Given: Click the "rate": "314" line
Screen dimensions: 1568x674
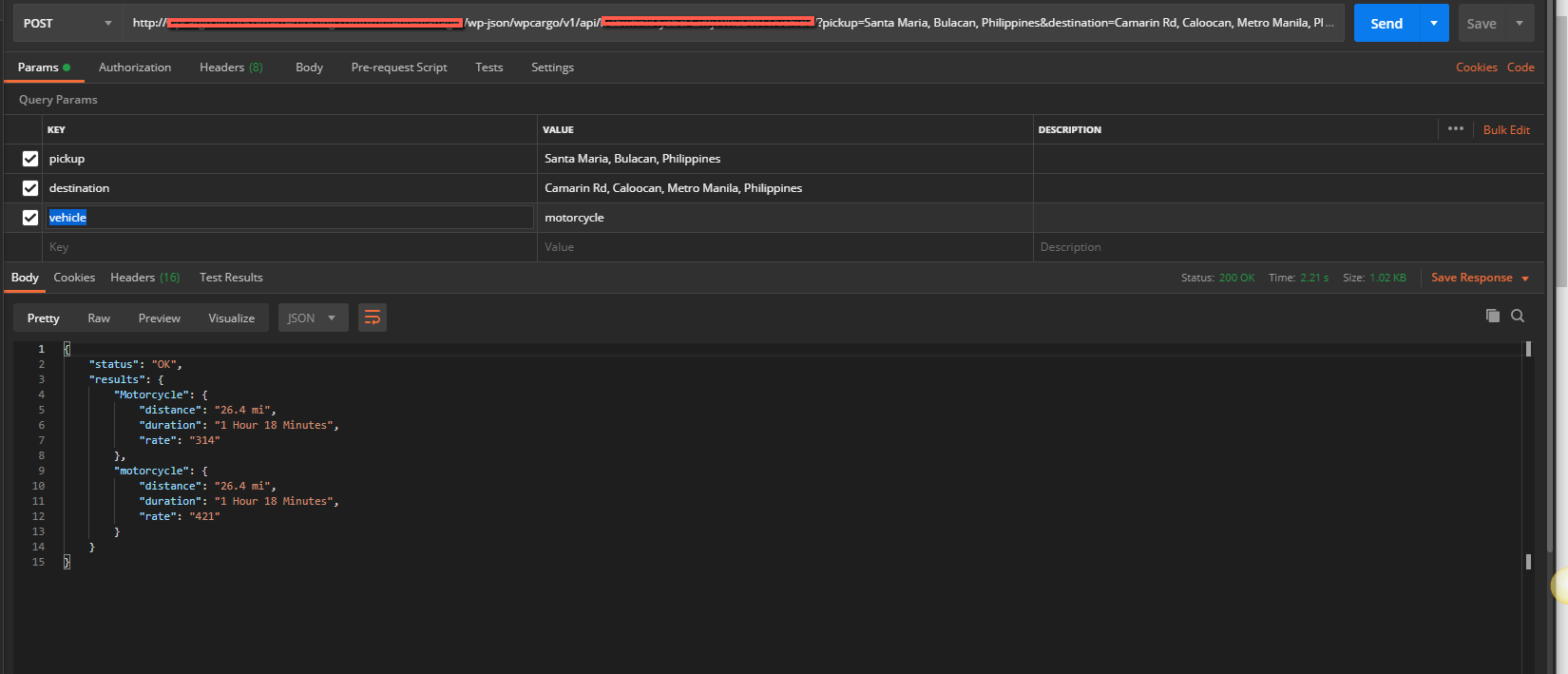Looking at the screenshot, I should point(180,440).
